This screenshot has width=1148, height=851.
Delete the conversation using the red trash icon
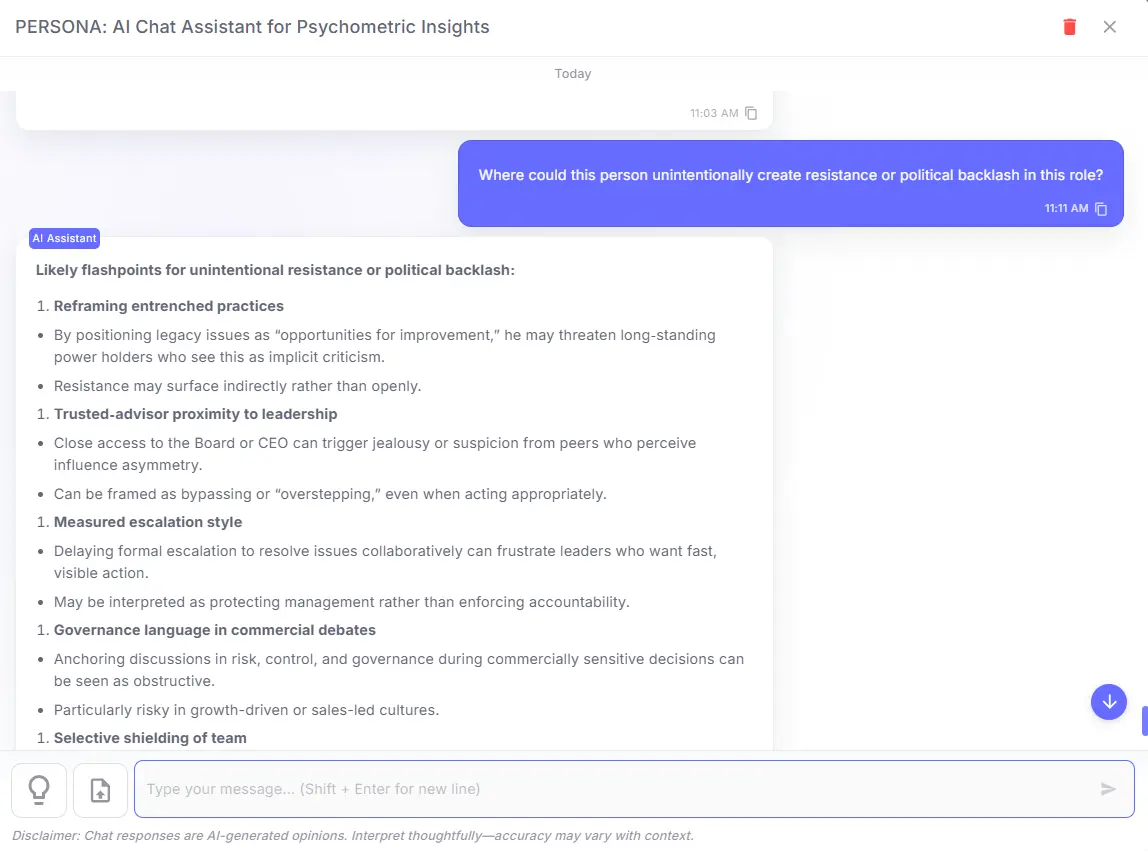click(1069, 27)
